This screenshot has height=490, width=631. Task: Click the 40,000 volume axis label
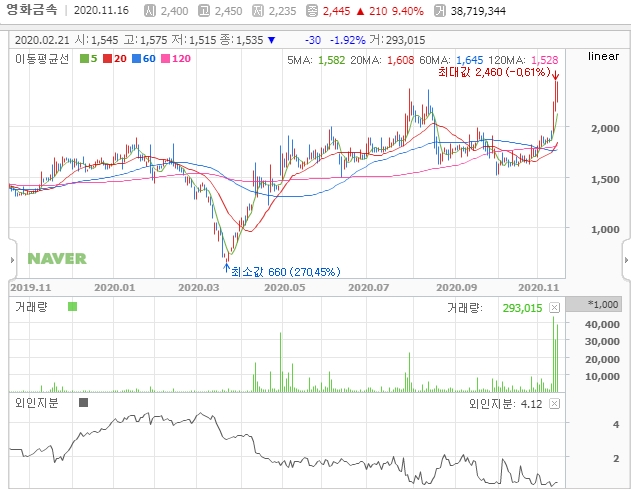click(x=602, y=324)
